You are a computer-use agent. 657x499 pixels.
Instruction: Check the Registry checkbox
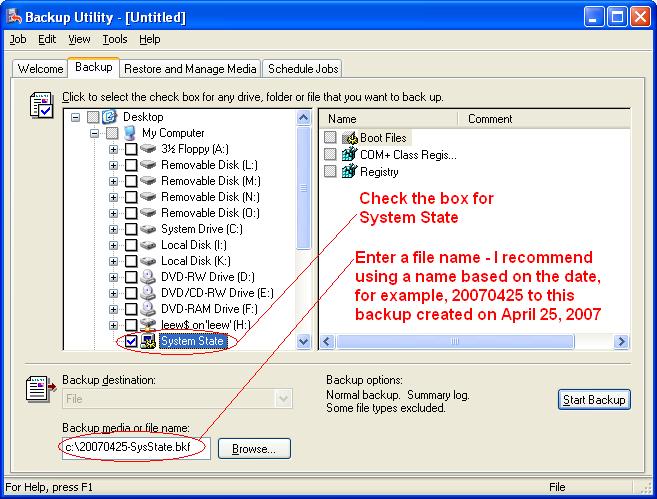coord(330,171)
